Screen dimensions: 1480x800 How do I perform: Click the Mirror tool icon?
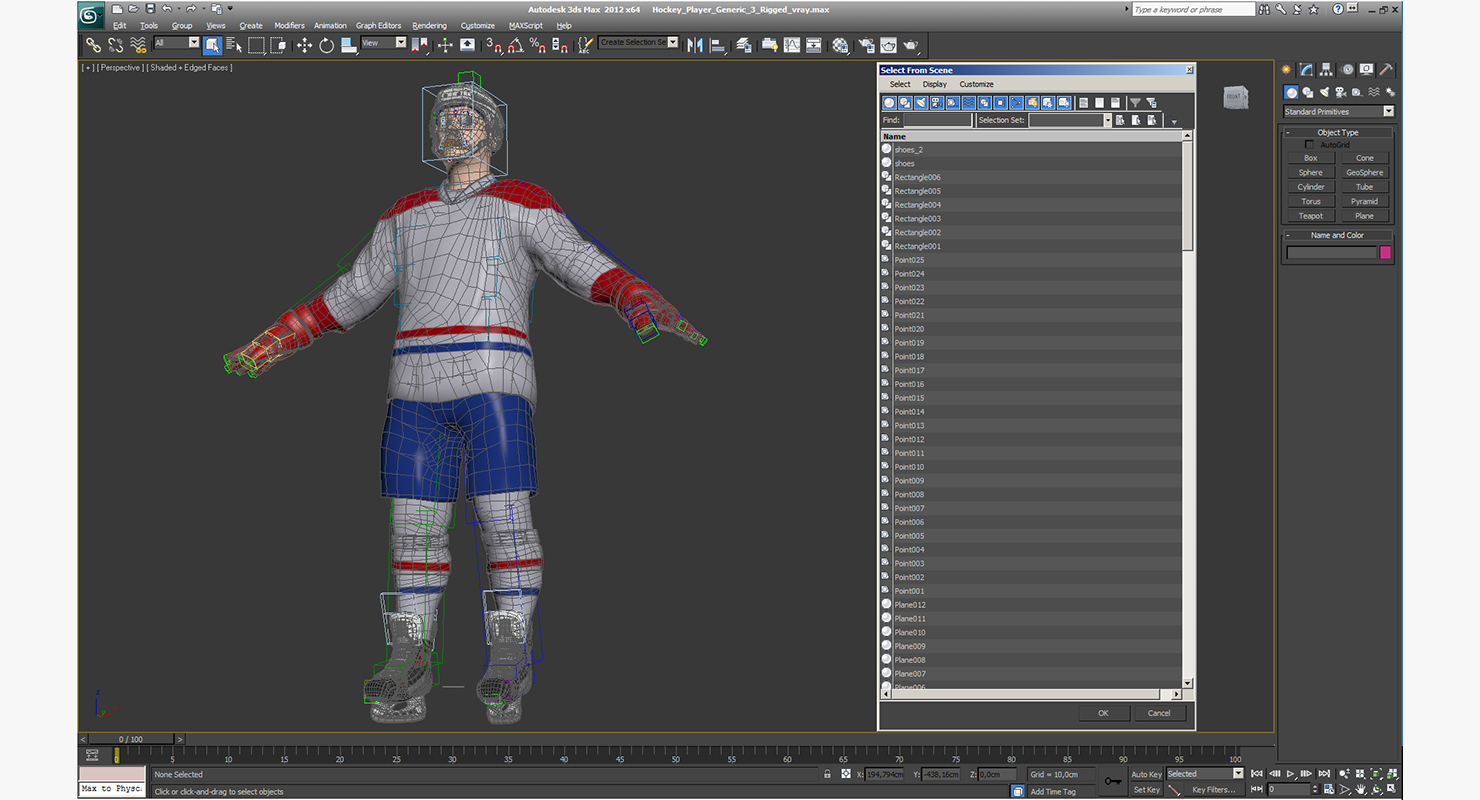pyautogui.click(x=696, y=45)
